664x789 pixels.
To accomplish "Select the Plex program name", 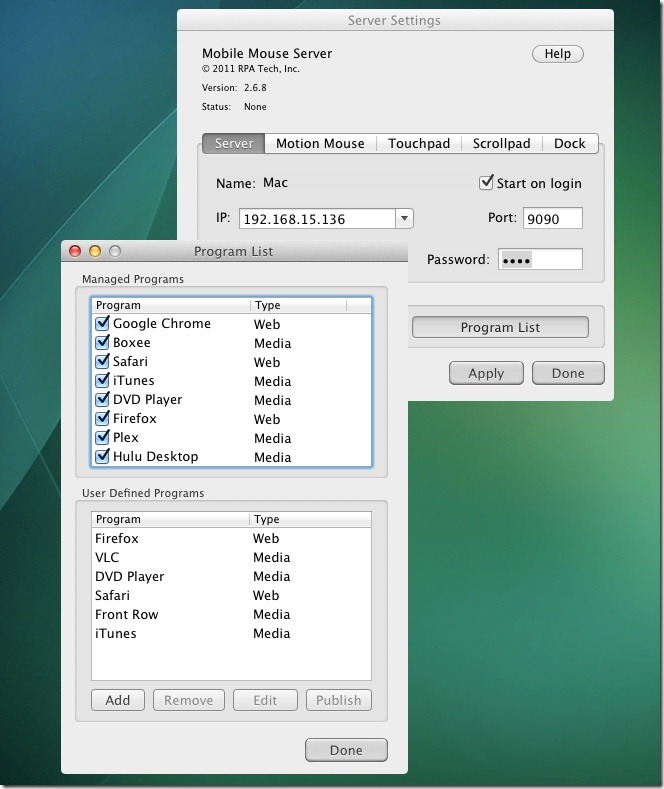I will pos(126,438).
